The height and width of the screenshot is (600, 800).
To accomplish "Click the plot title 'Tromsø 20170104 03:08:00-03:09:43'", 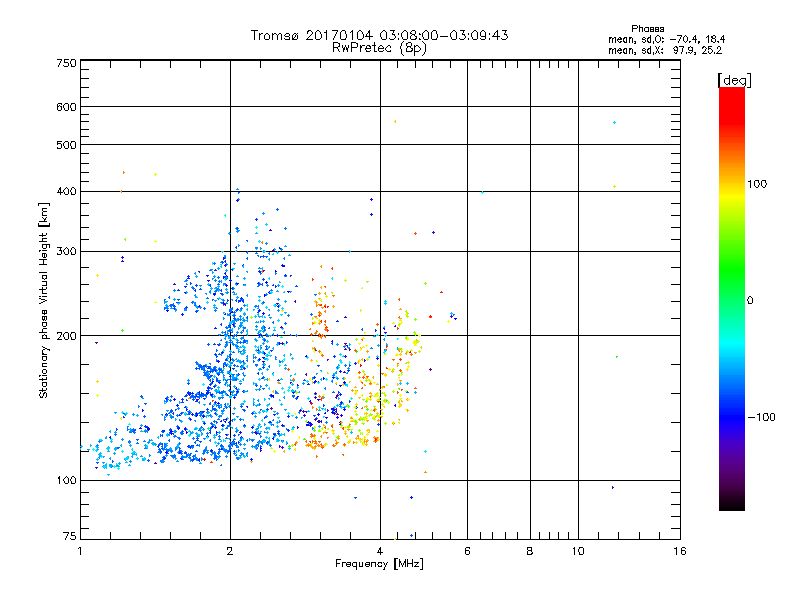I will click(x=380, y=35).
